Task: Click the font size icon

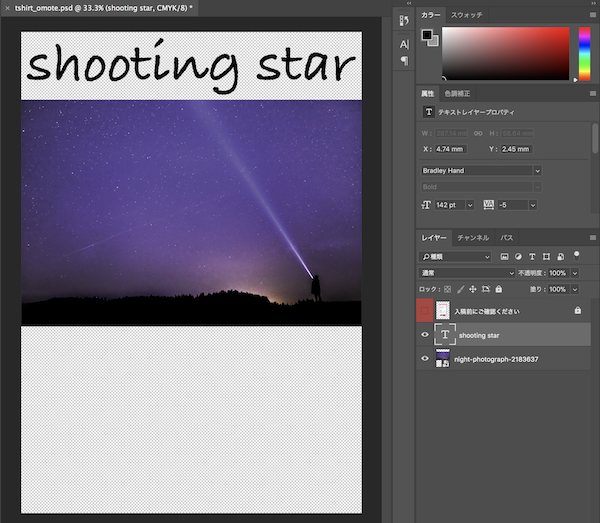Action: click(x=426, y=205)
